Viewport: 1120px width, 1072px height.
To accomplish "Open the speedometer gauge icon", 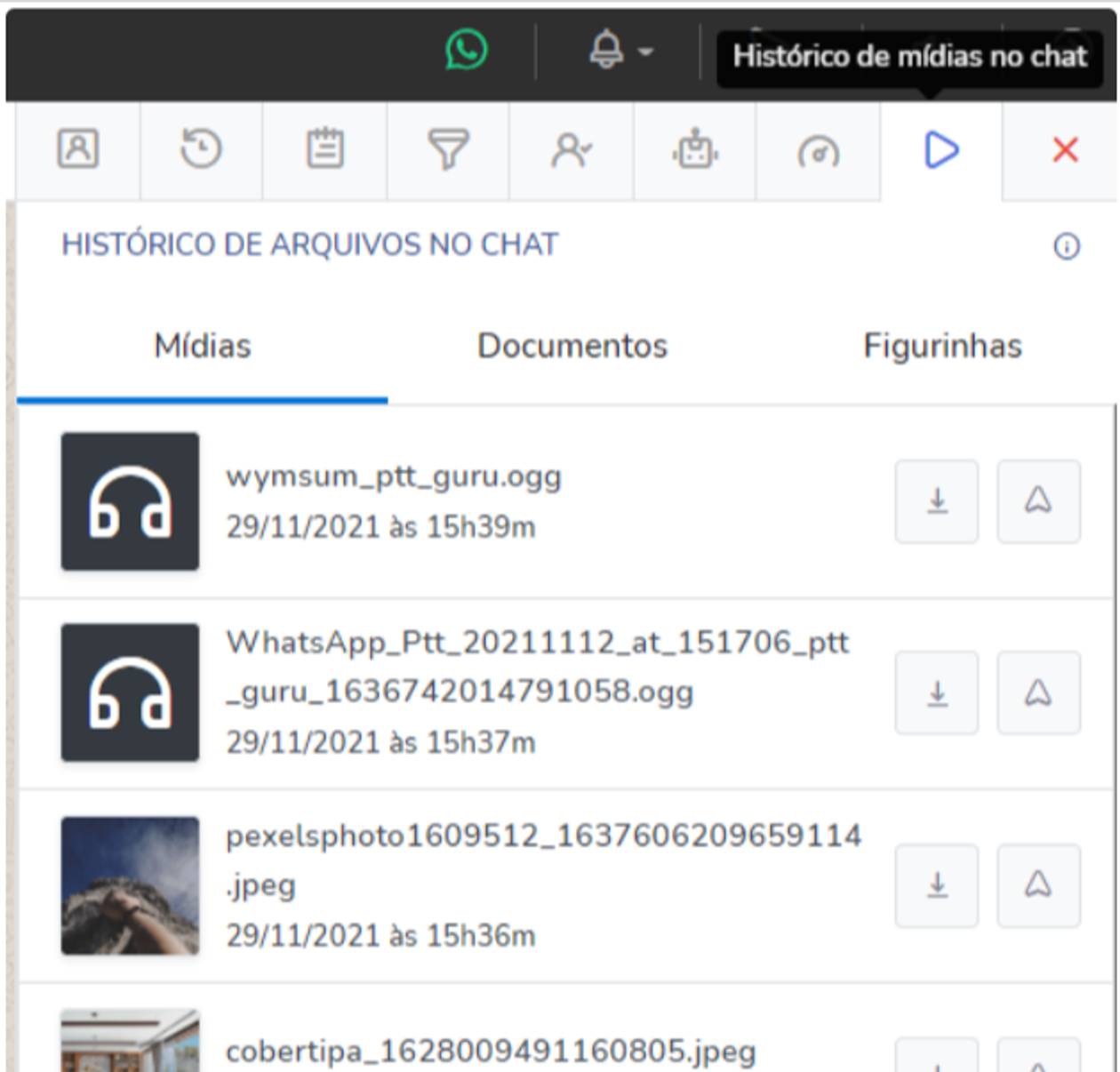I will pyautogui.click(x=818, y=151).
